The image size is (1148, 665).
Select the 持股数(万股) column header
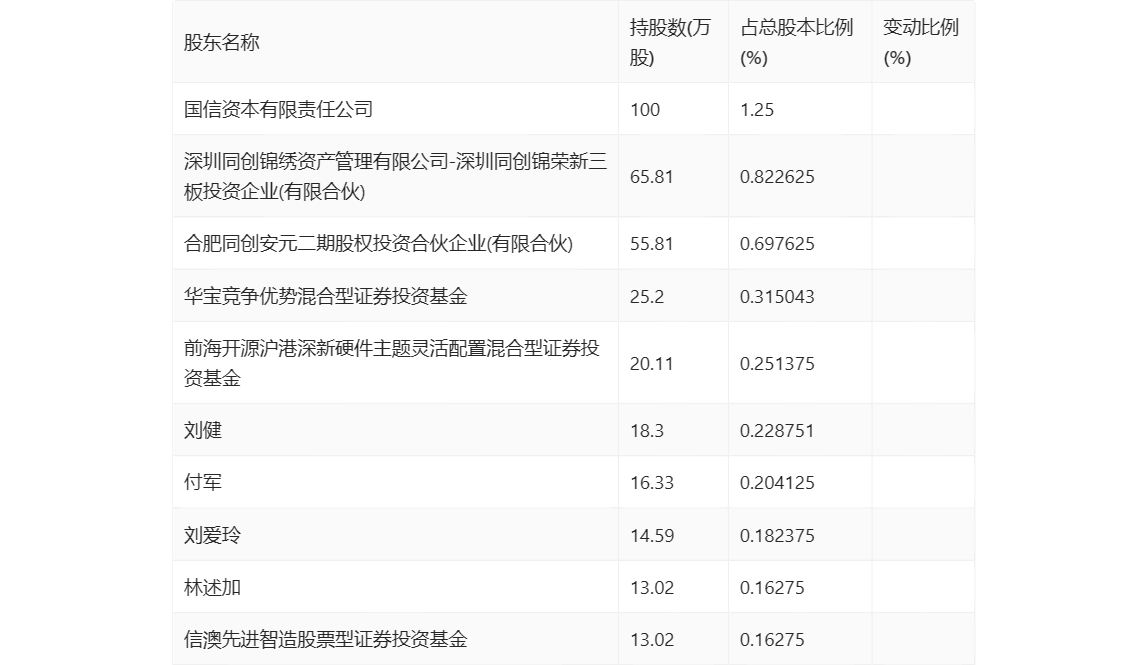point(670,42)
